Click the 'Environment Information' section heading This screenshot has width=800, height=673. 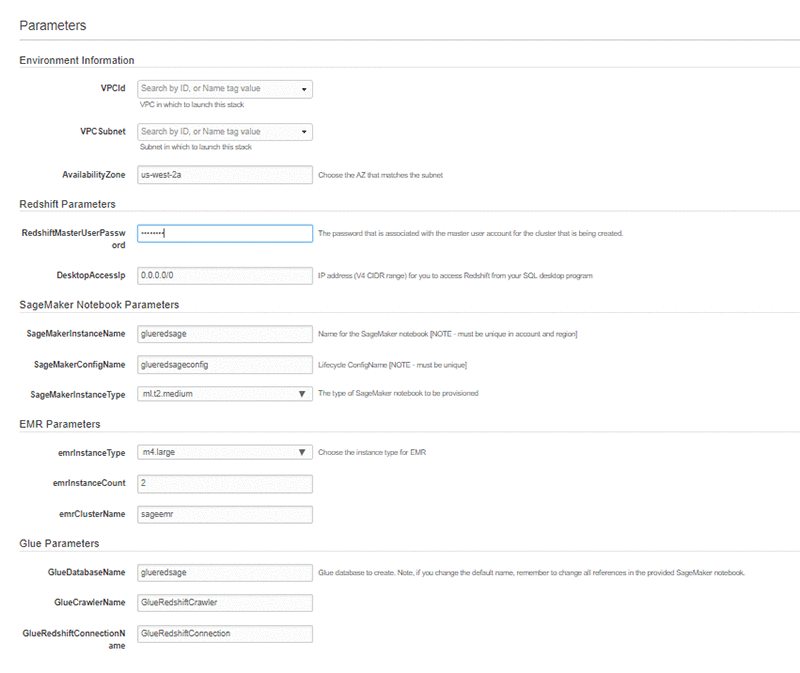tap(77, 60)
